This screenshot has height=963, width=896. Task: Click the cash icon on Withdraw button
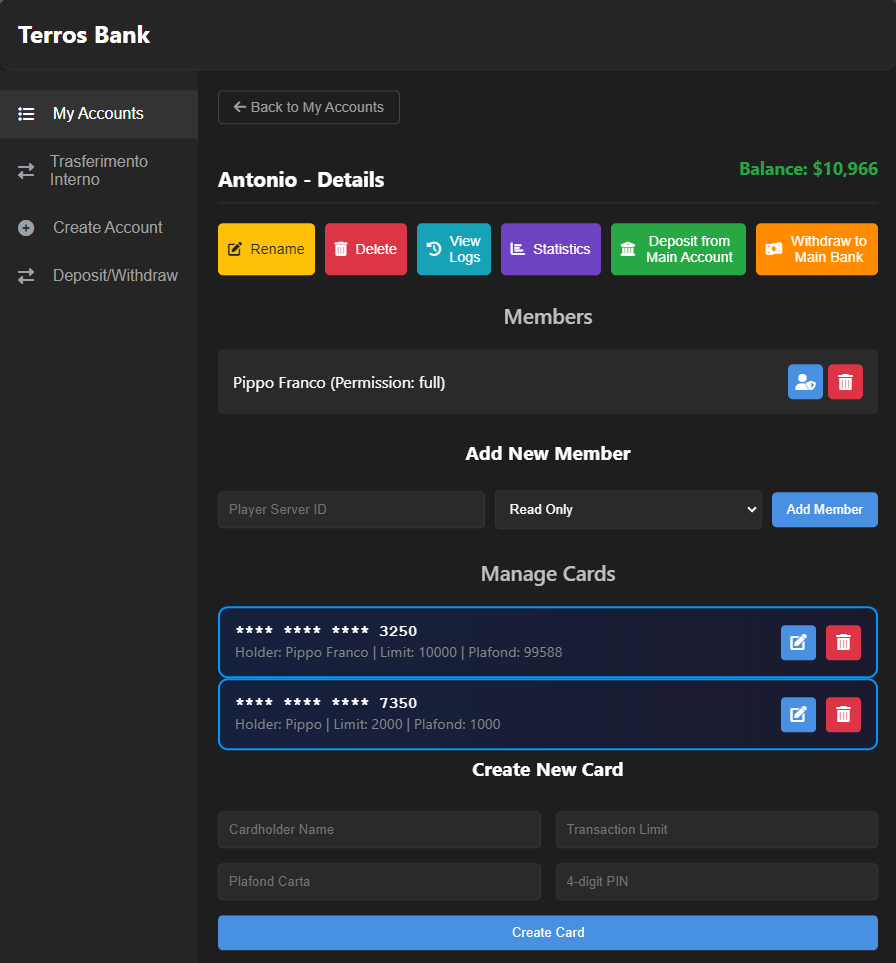[x=774, y=249]
